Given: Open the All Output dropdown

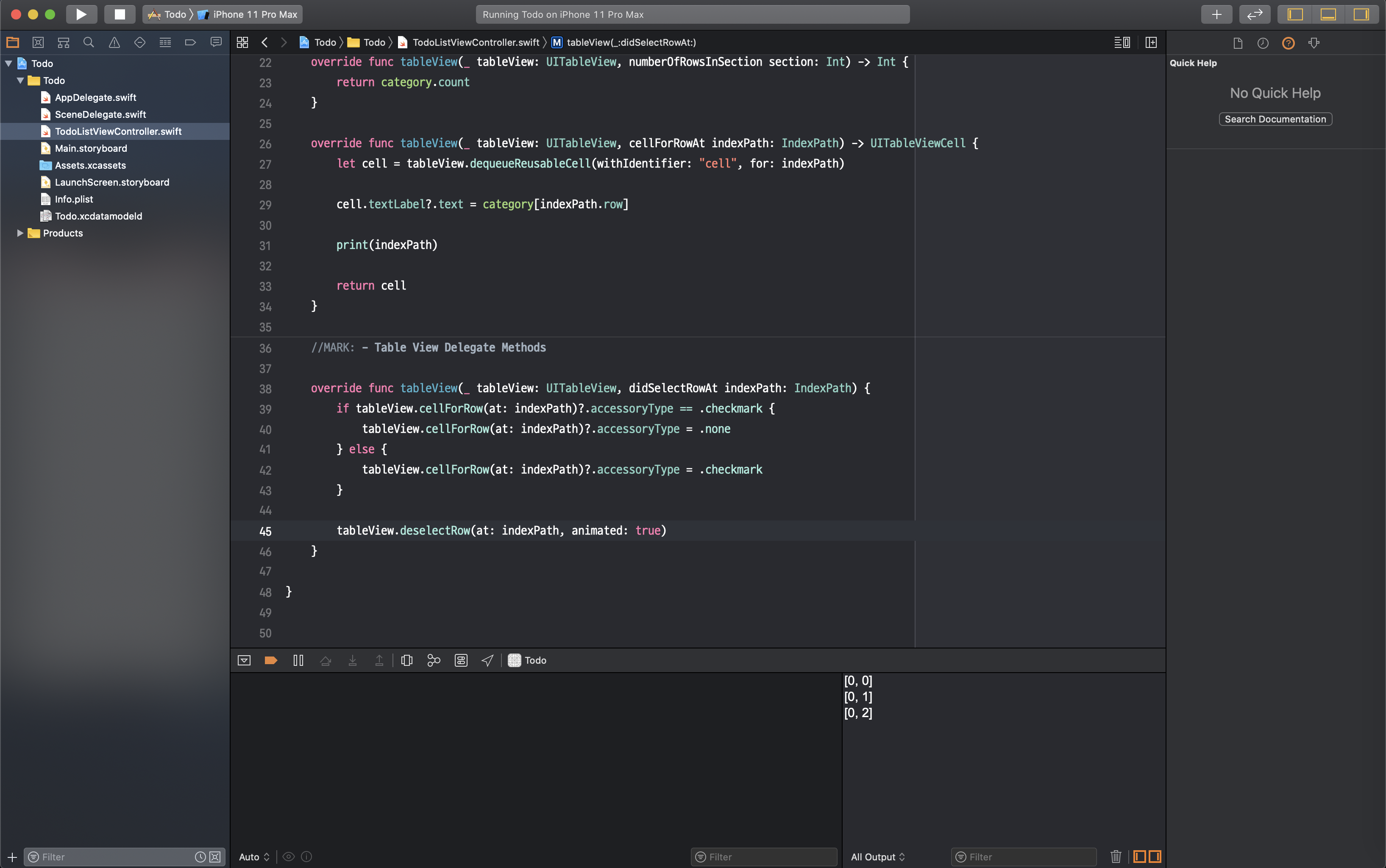Looking at the screenshot, I should click(877, 857).
